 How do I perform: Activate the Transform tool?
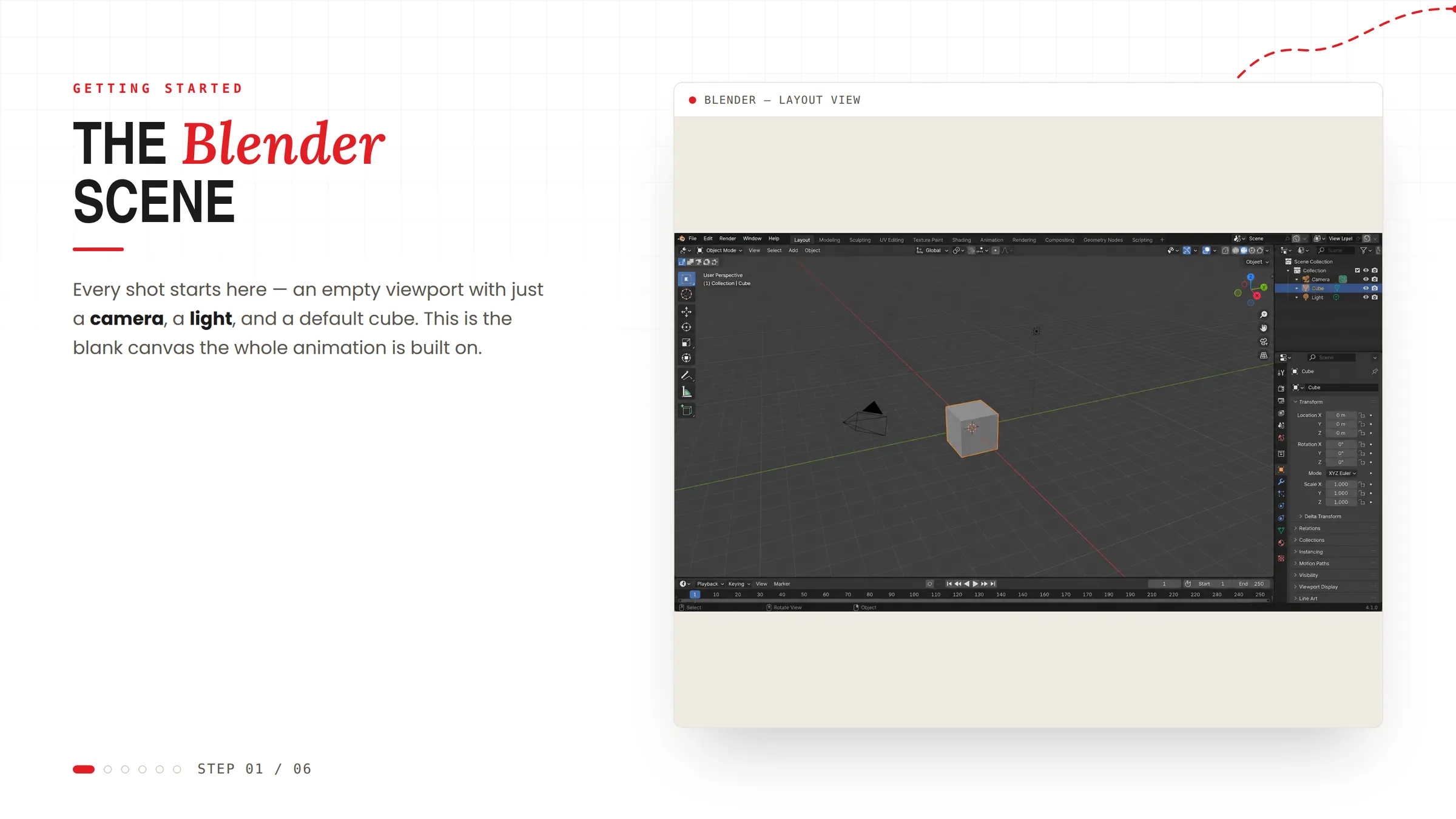(686, 358)
